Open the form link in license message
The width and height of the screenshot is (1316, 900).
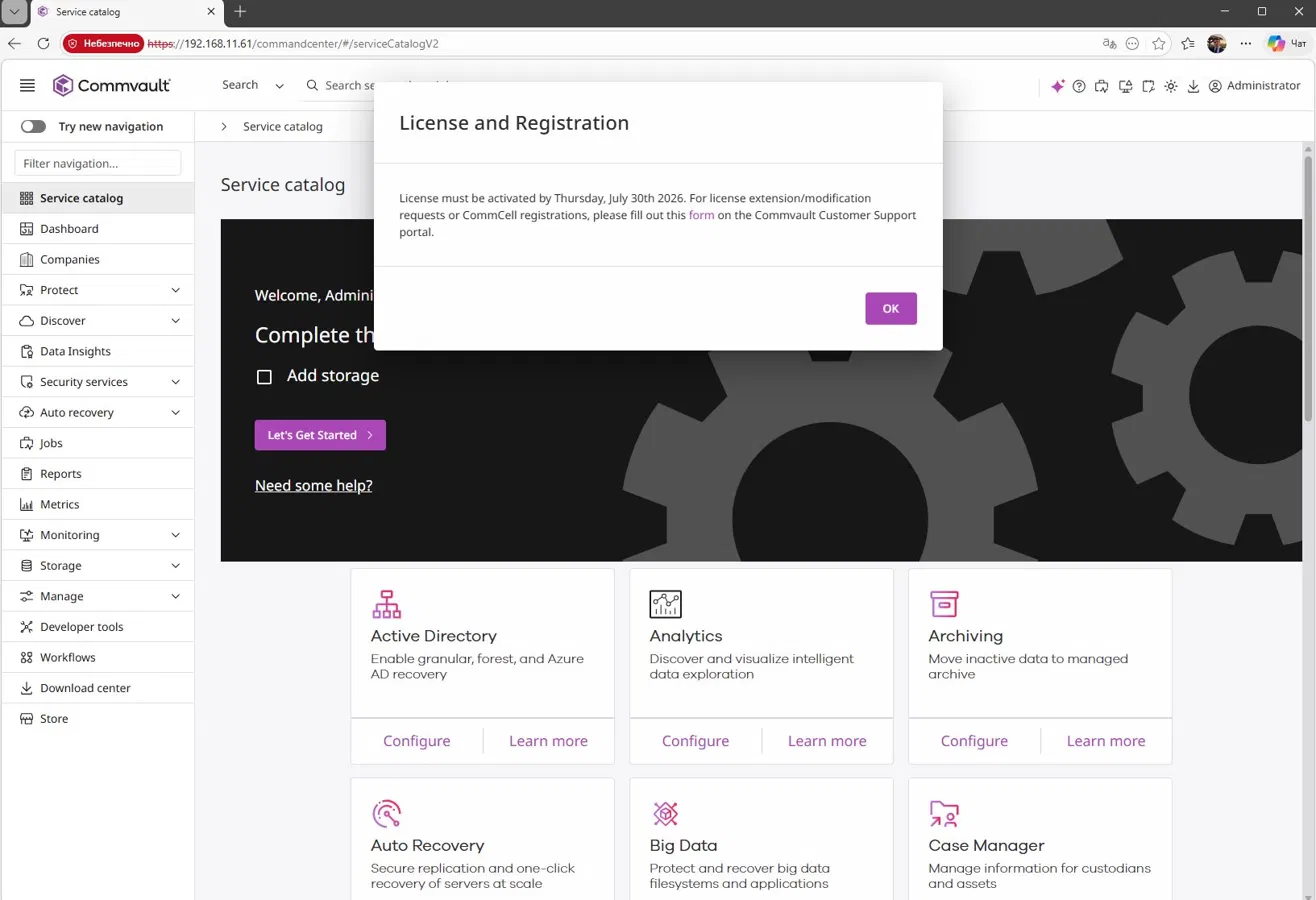(702, 215)
